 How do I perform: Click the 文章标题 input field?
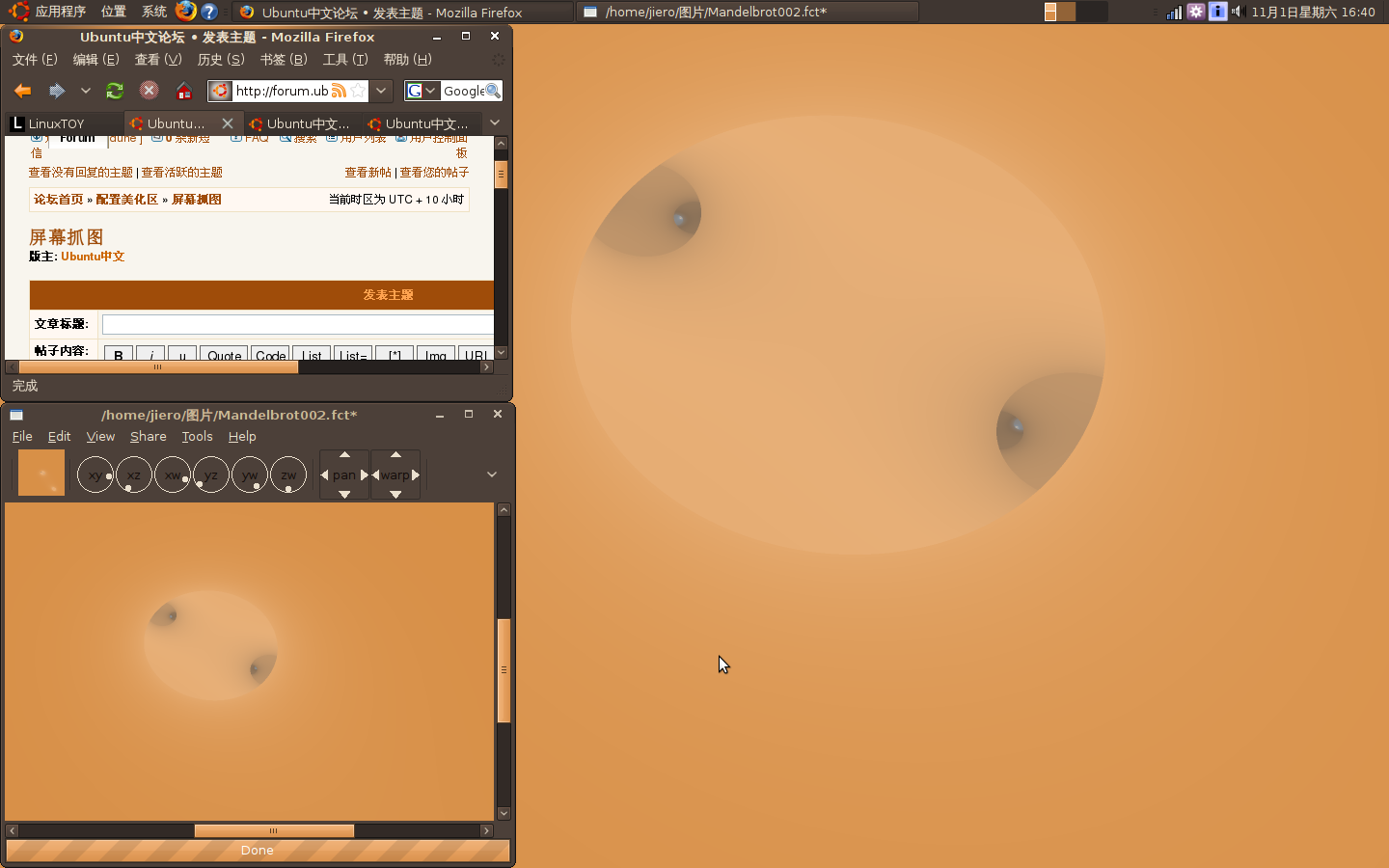(298, 324)
